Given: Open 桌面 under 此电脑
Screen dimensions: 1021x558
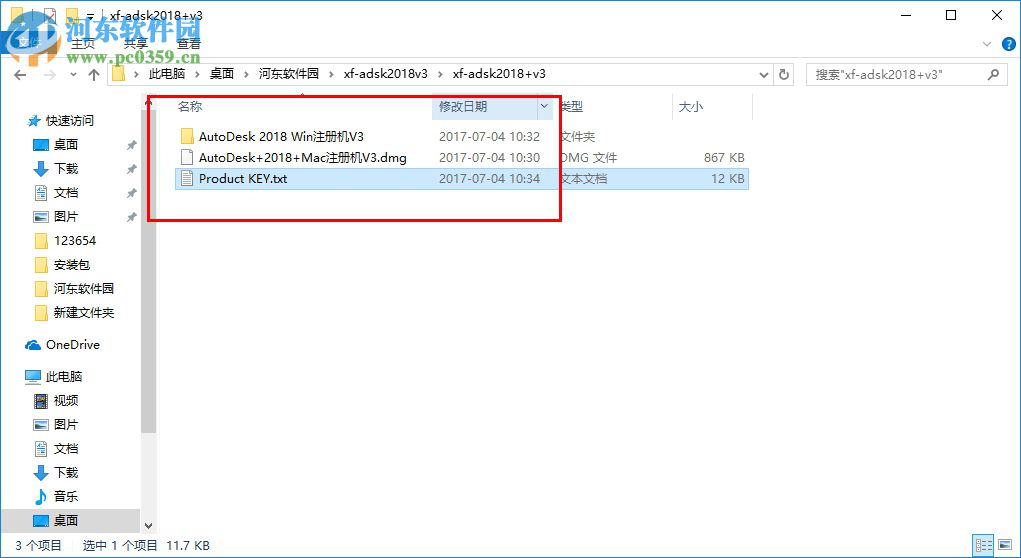Looking at the screenshot, I should point(66,520).
